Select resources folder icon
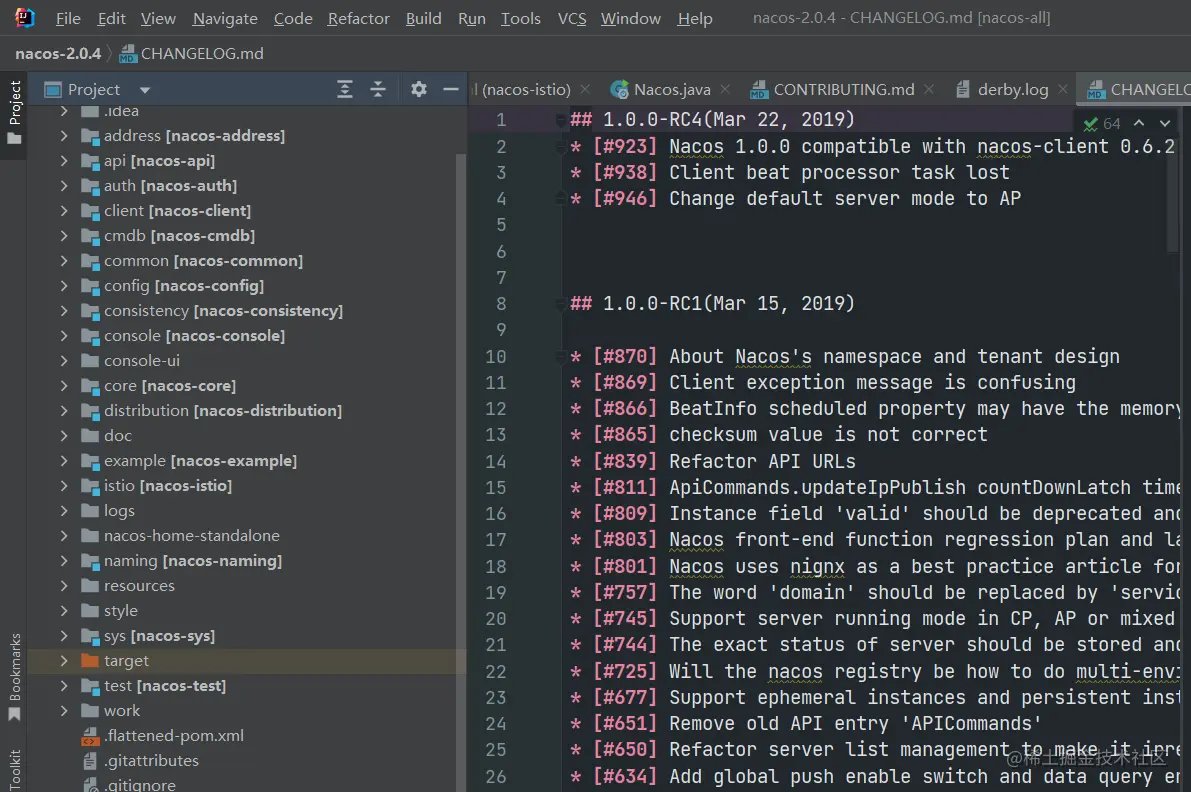This screenshot has height=792, width=1191. [x=90, y=586]
